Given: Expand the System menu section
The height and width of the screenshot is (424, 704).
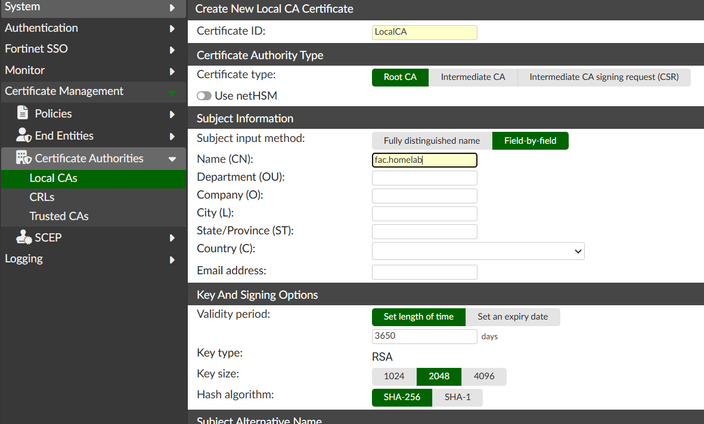Looking at the screenshot, I should tap(173, 8).
